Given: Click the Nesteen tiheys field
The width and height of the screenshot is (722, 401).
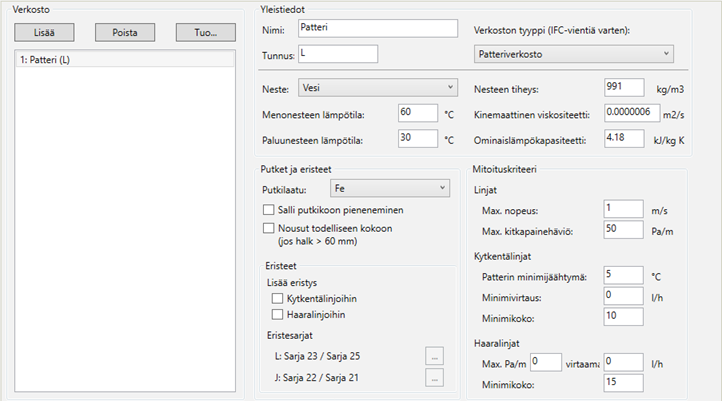Looking at the screenshot, I should click(624, 87).
